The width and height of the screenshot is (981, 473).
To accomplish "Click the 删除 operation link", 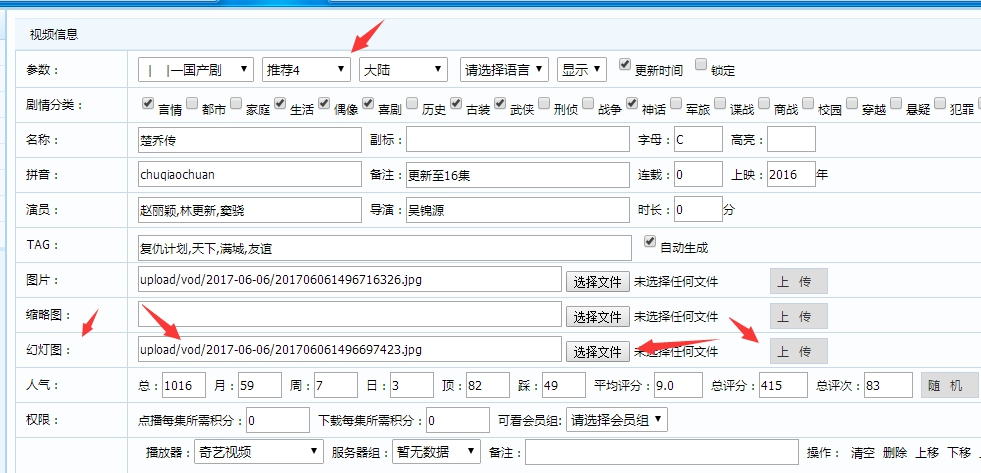I will point(895,453).
